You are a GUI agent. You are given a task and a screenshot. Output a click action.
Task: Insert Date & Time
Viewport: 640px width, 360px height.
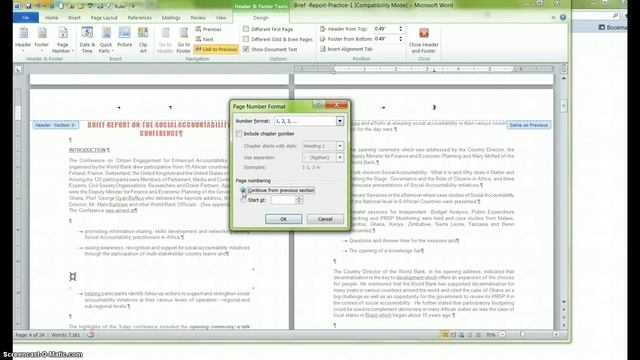[x=87, y=40]
